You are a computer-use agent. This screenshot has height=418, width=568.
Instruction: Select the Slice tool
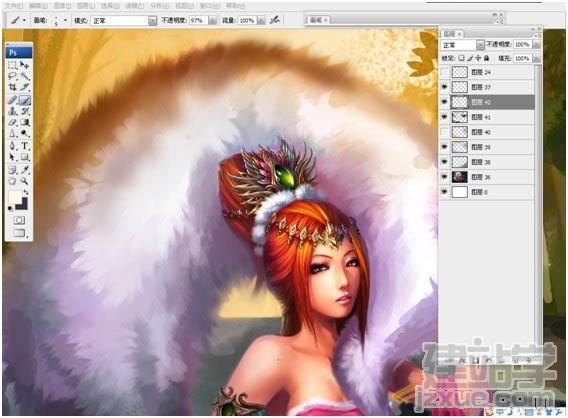[24, 87]
